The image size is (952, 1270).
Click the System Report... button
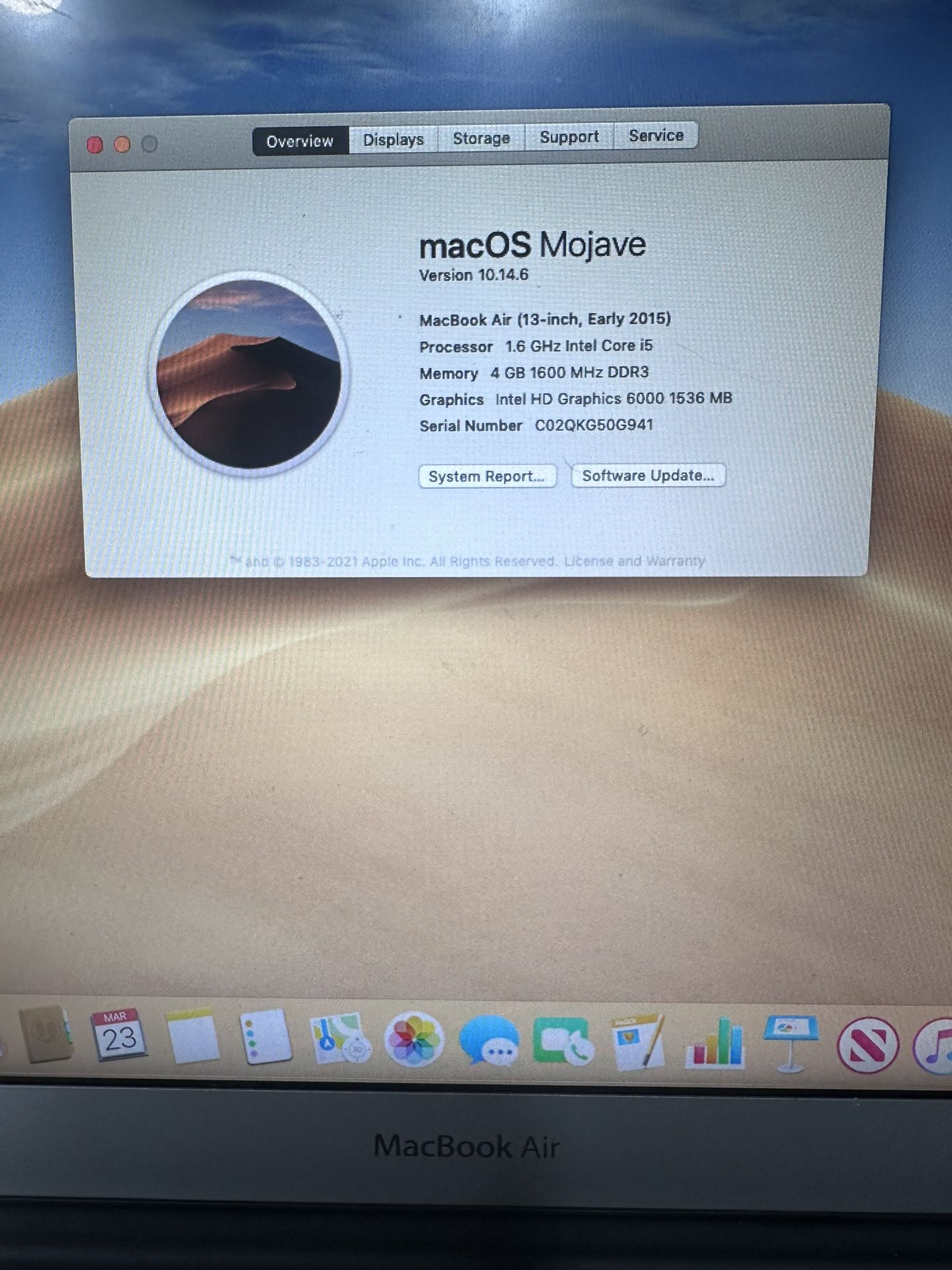(x=487, y=476)
